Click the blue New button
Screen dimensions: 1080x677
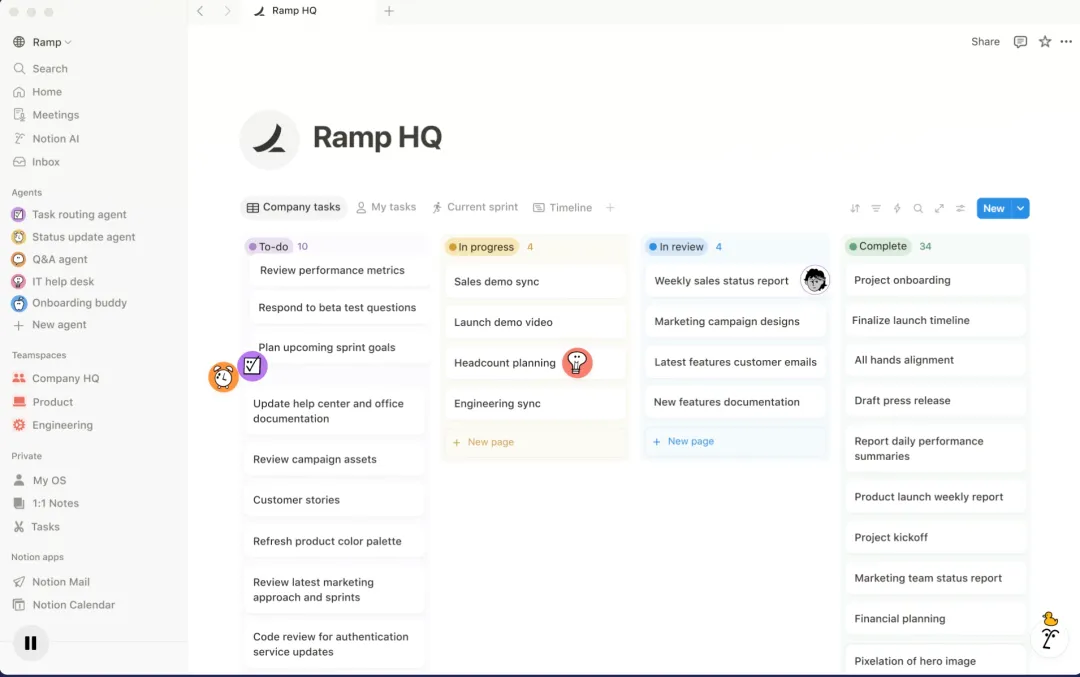[994, 208]
